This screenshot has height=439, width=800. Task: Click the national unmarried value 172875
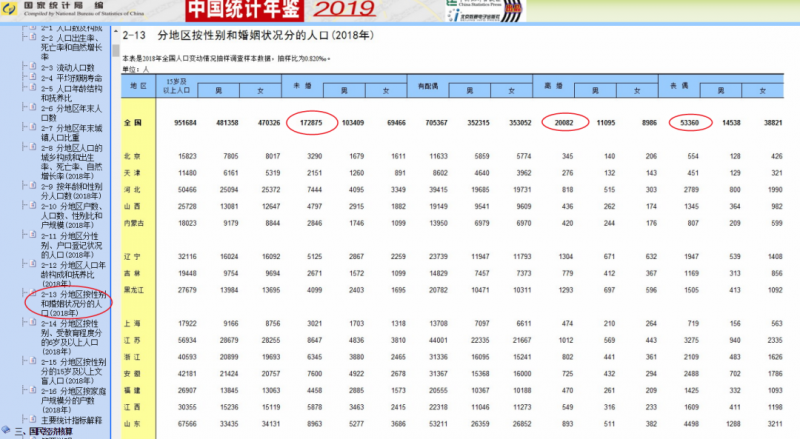tap(311, 123)
